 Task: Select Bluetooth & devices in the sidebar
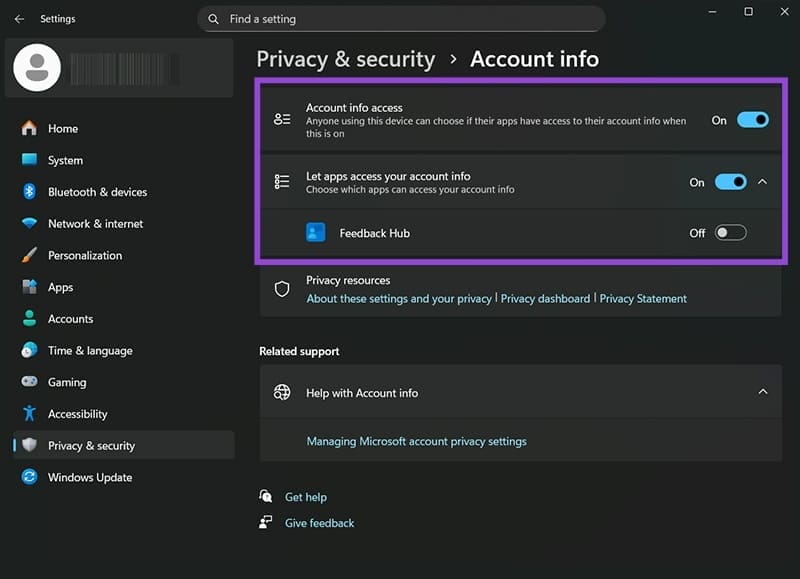tap(95, 191)
